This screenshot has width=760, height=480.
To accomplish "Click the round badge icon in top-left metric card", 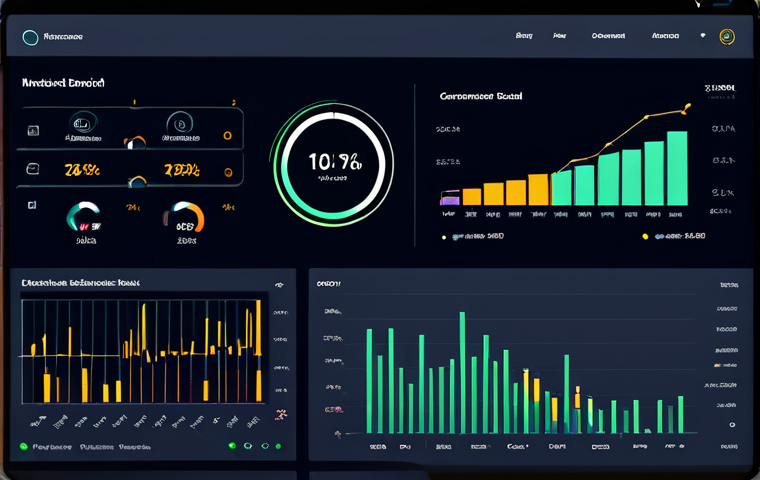I will (x=81, y=122).
